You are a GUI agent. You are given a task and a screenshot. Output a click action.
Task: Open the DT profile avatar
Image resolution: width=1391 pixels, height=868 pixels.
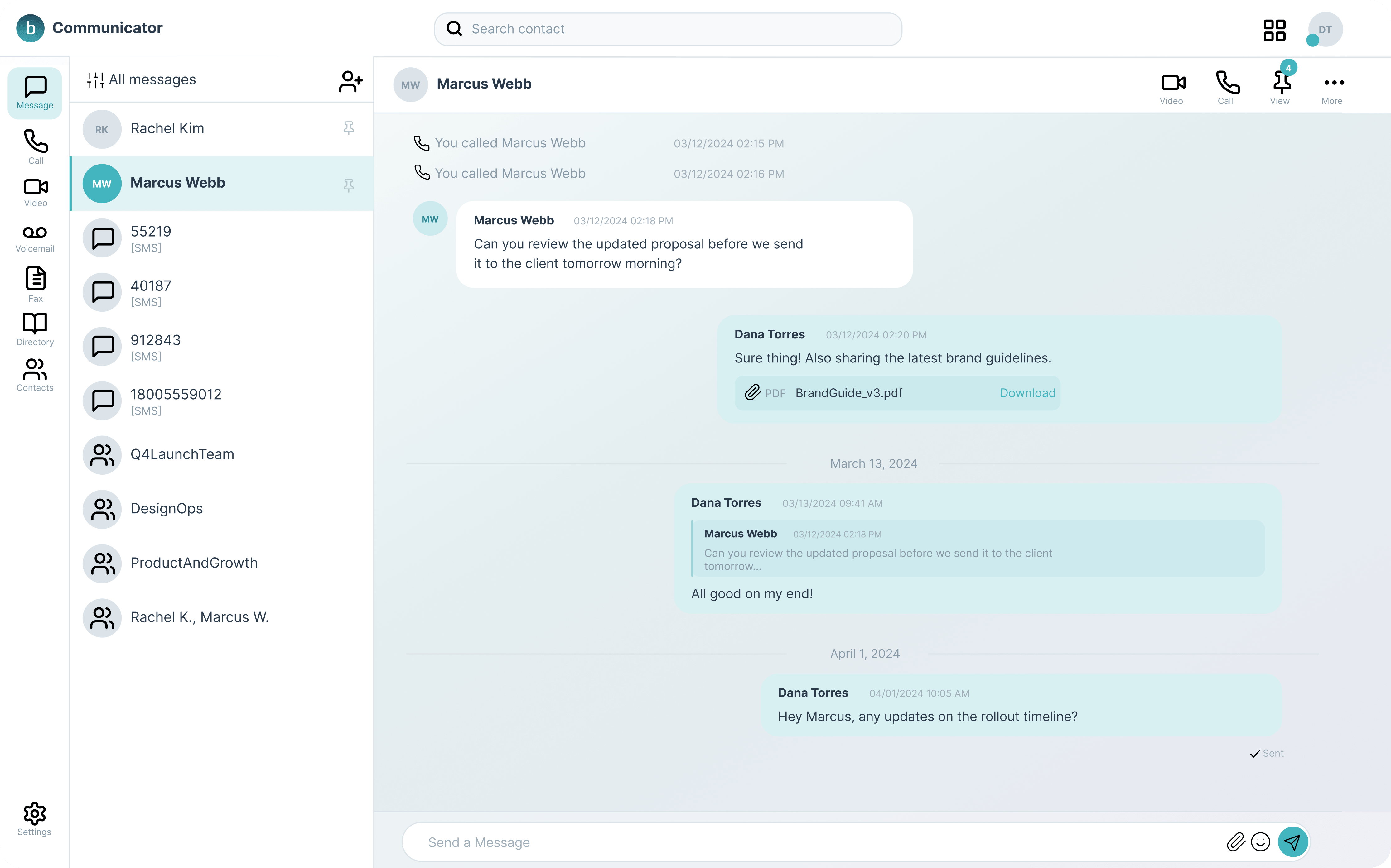1325,29
